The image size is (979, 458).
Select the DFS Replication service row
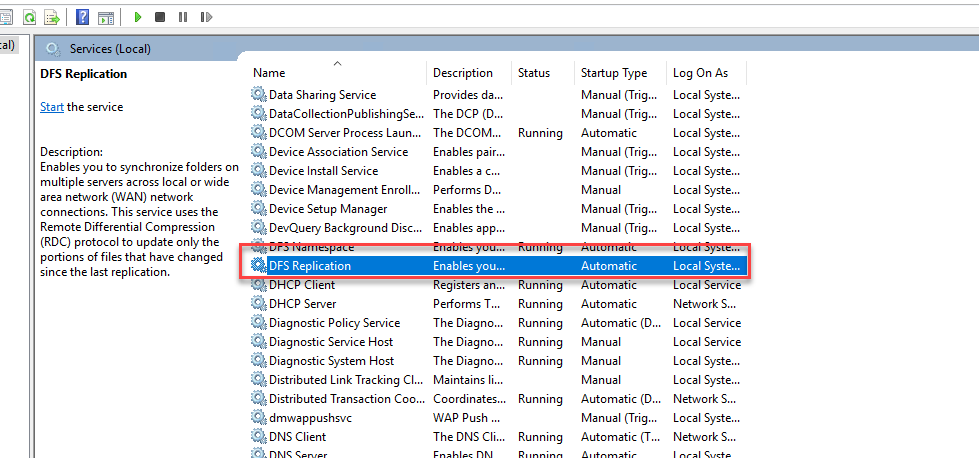(x=310, y=266)
